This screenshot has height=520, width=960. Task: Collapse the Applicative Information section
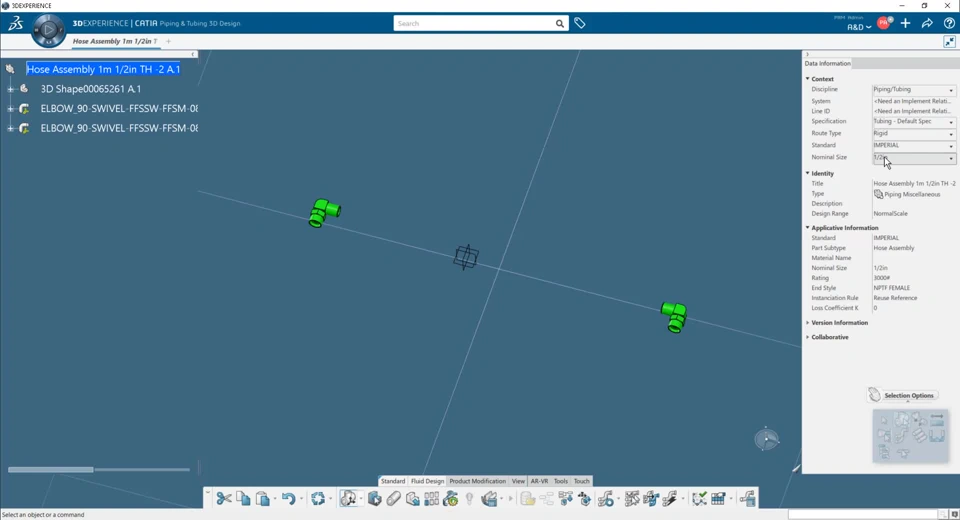[808, 227]
